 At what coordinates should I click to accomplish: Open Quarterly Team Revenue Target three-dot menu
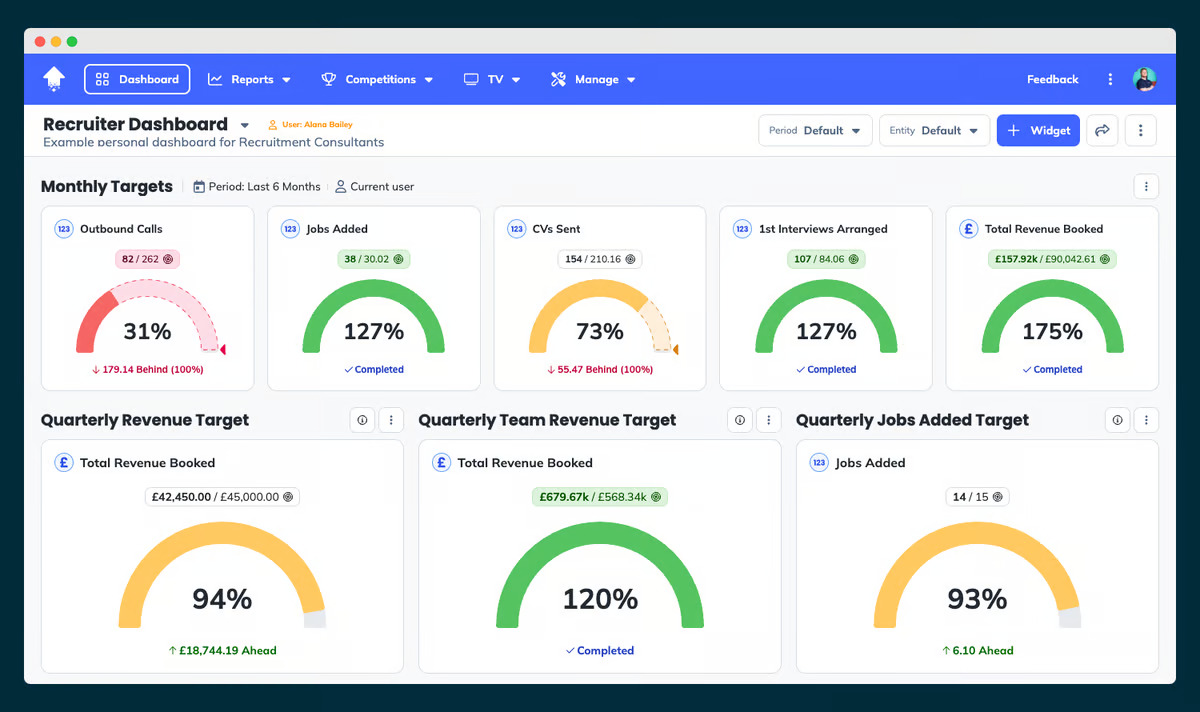coord(768,420)
